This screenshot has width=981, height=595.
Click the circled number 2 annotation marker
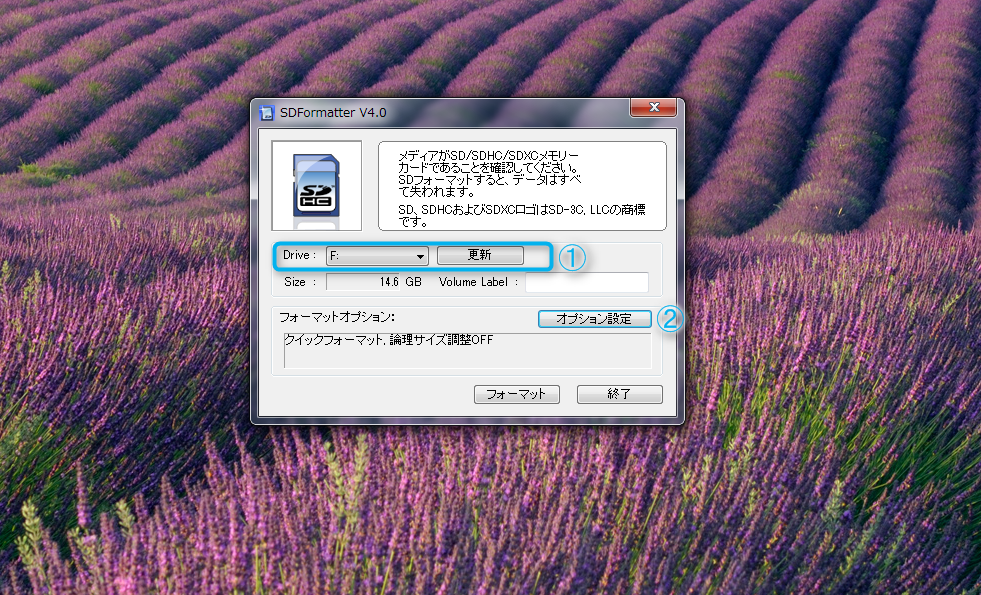[671, 319]
